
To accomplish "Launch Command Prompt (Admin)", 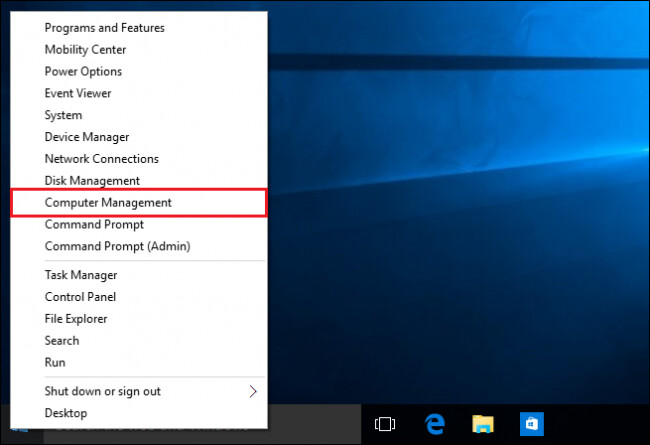I will [x=117, y=246].
